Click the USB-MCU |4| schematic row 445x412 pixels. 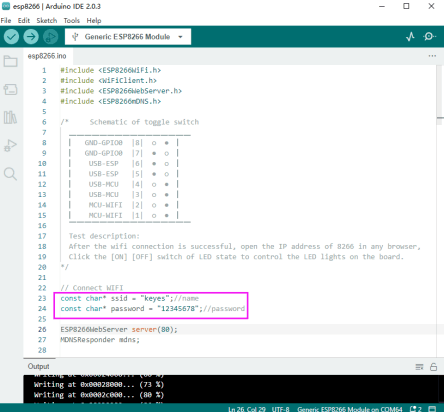click(123, 184)
